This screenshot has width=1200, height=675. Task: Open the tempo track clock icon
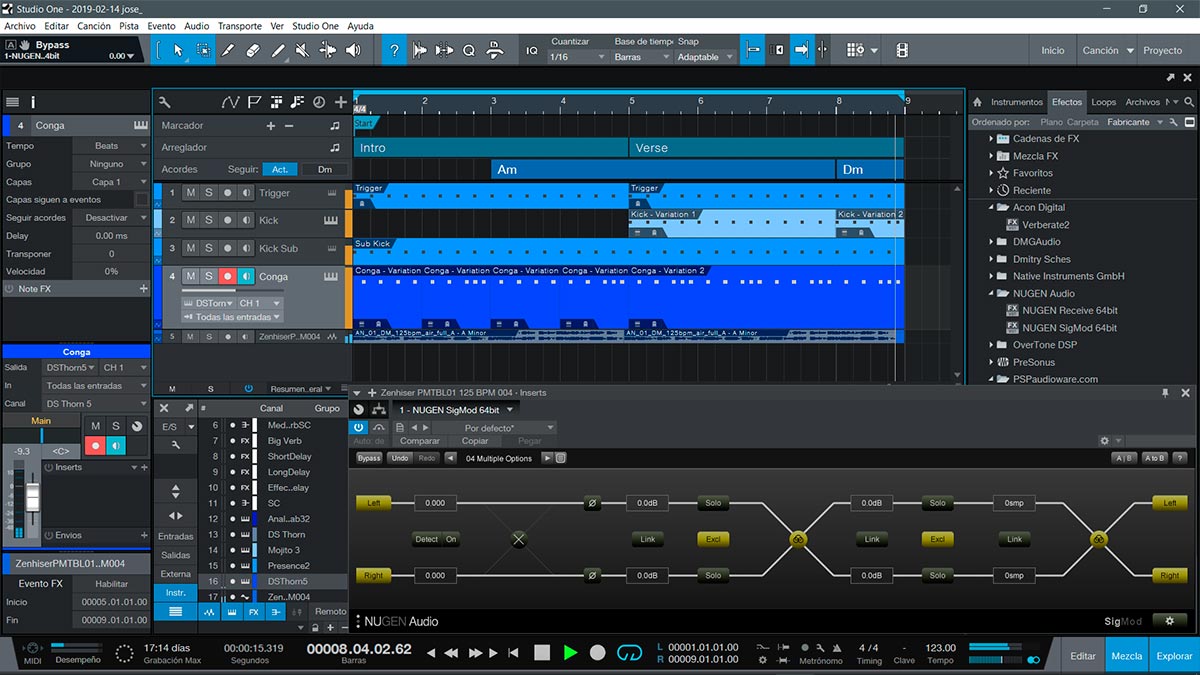(x=319, y=102)
